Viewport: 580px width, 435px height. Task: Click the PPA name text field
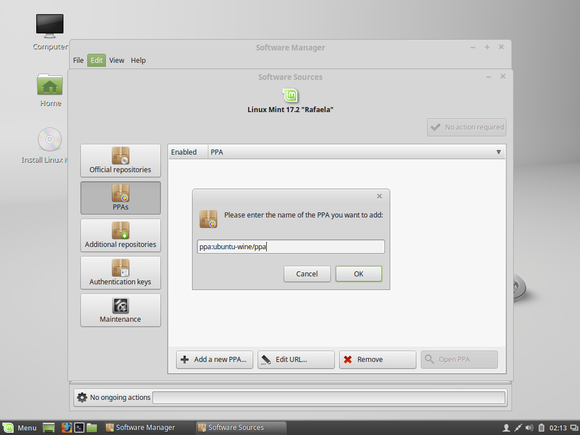pyautogui.click(x=291, y=247)
